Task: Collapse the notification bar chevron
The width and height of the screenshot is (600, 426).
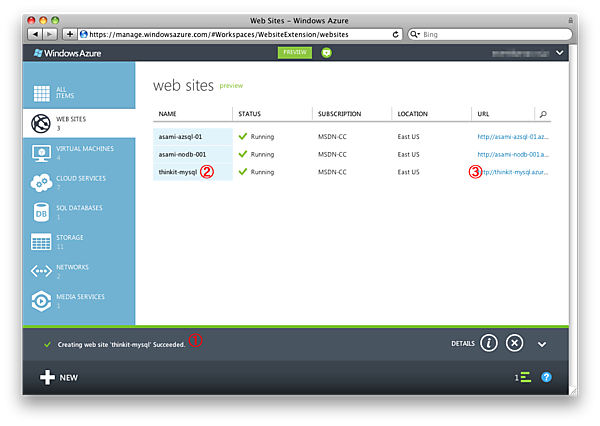Action: [542, 344]
